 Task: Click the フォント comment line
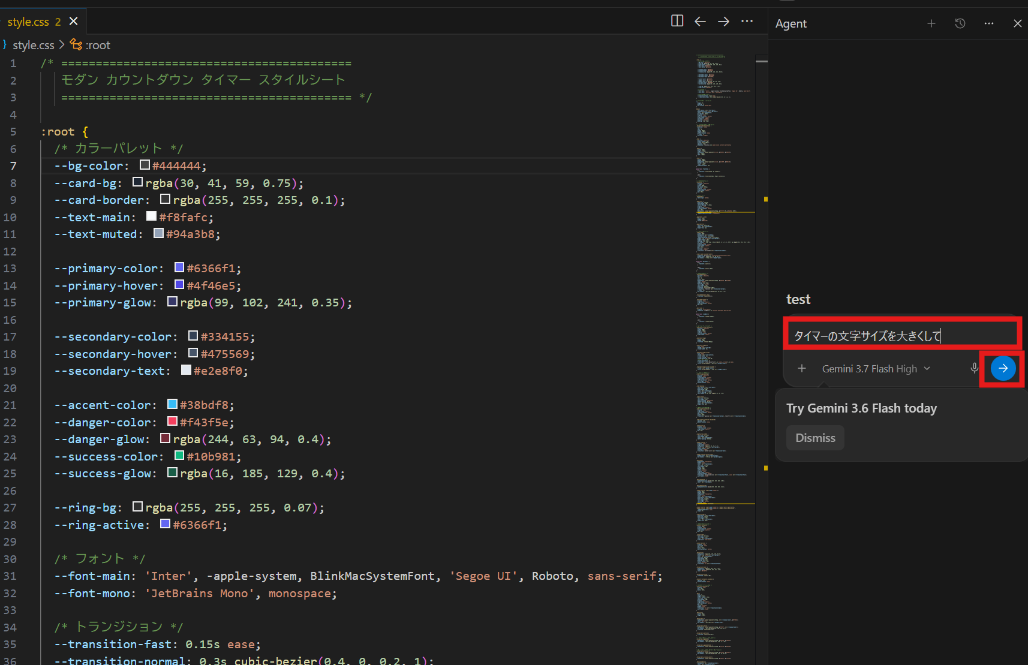[x=100, y=559]
